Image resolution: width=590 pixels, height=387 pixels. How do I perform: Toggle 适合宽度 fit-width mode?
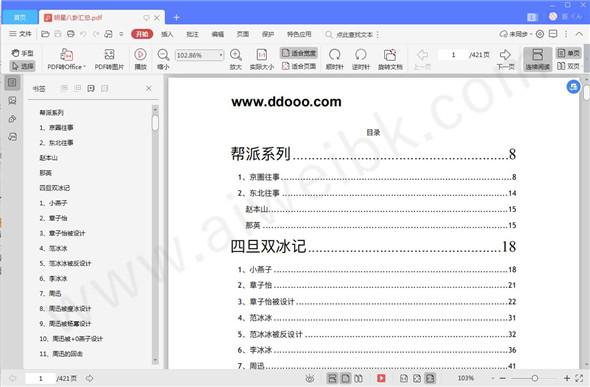click(299, 53)
